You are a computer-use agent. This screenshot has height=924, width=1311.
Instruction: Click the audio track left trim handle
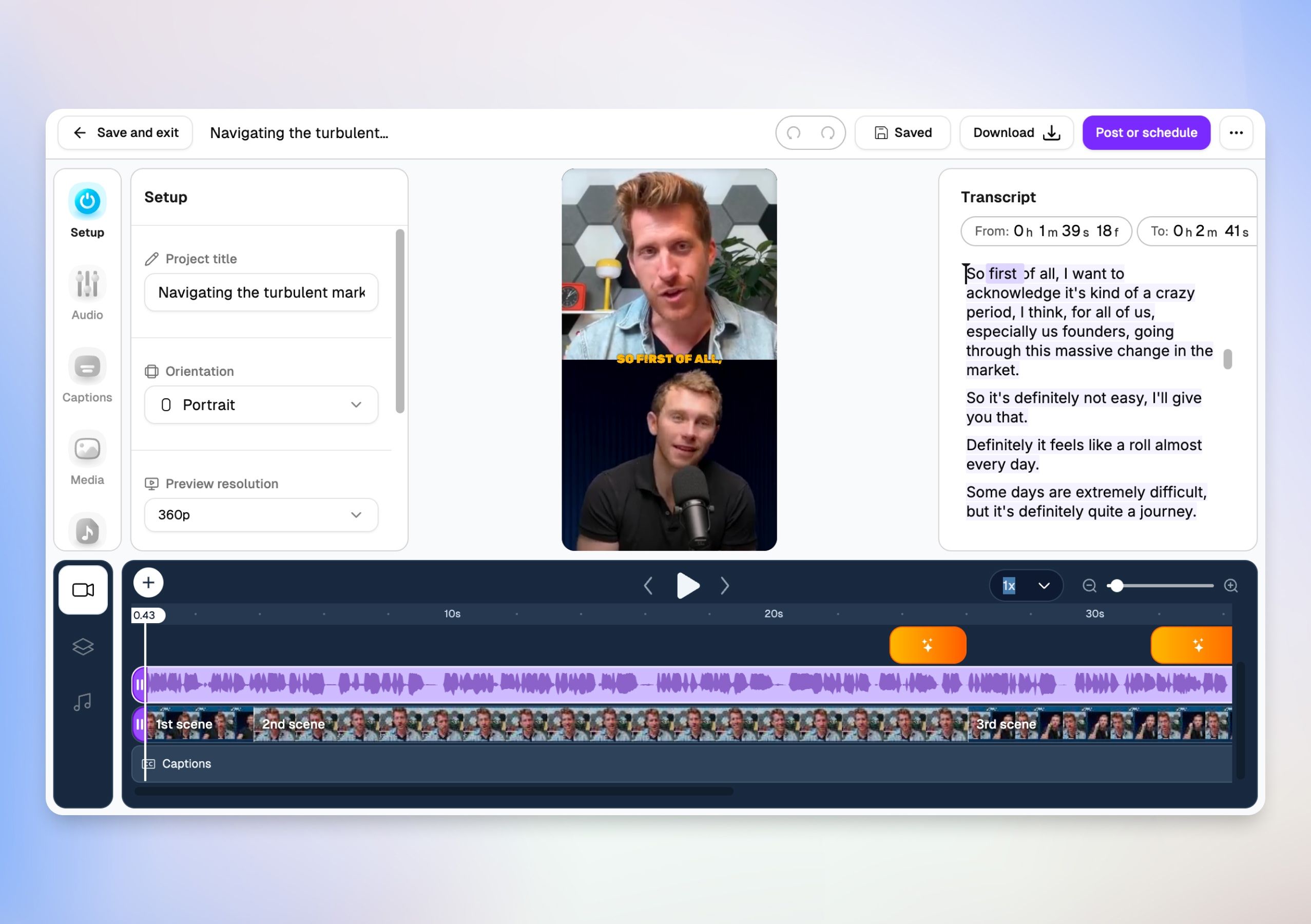[140, 684]
